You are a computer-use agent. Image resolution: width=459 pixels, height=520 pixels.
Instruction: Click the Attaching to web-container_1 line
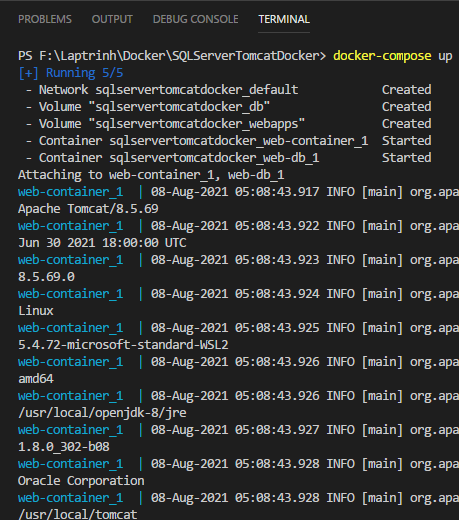tap(151, 175)
